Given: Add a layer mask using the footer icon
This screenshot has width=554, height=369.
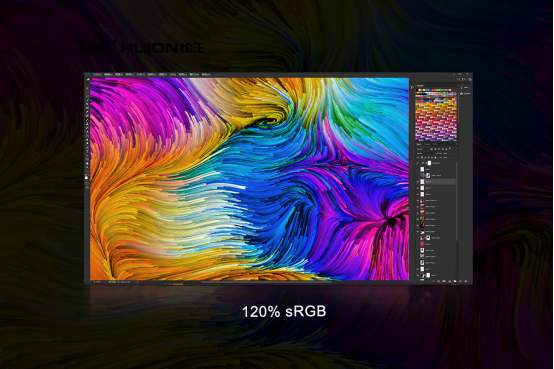Looking at the screenshot, I should click(x=444, y=281).
